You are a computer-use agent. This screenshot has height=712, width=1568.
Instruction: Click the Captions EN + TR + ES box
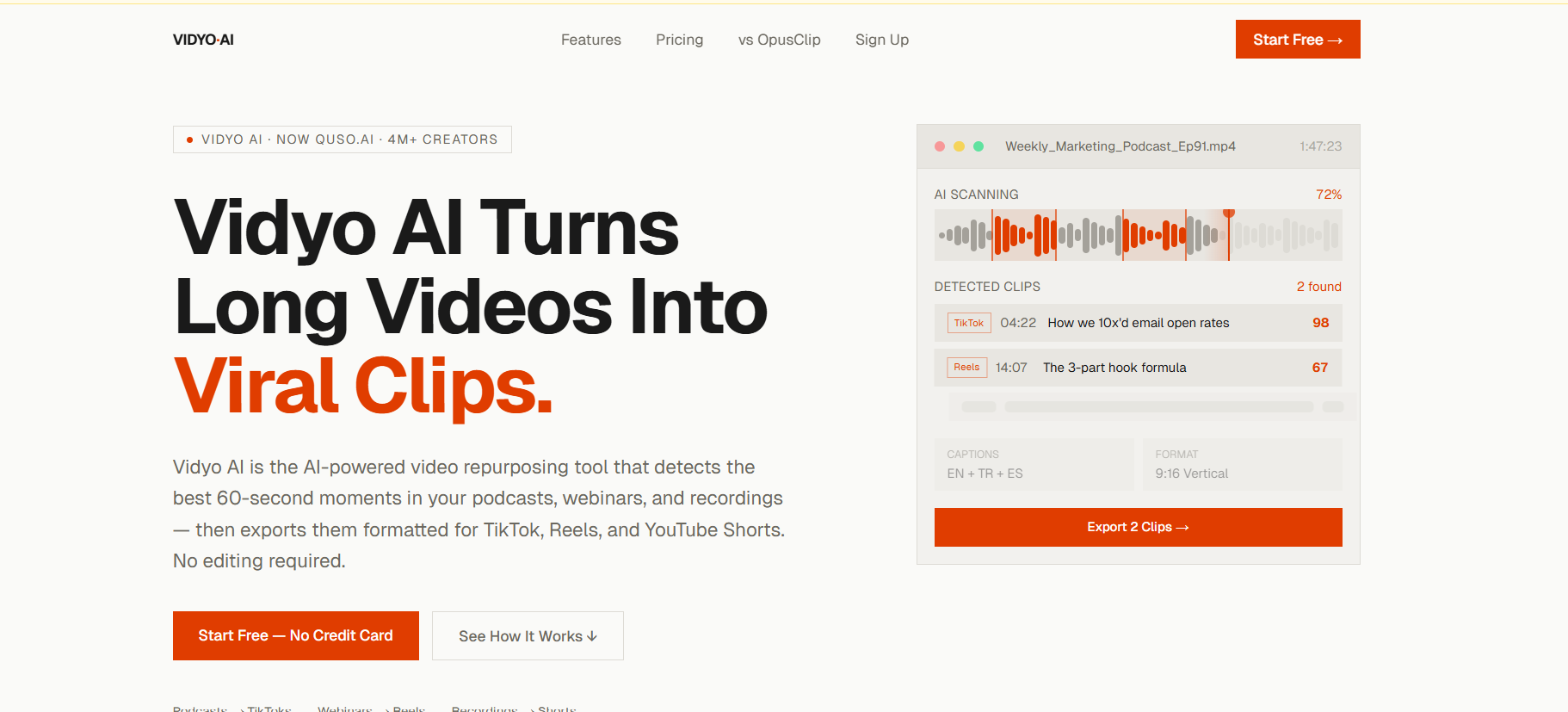pos(1034,465)
